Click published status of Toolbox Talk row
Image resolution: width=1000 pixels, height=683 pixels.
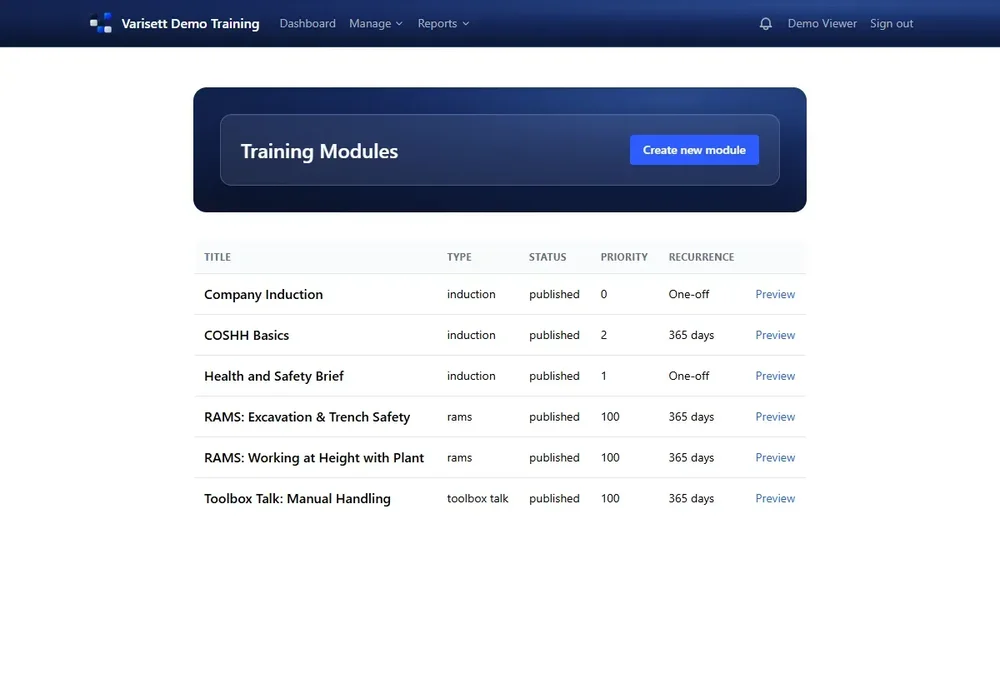554,498
